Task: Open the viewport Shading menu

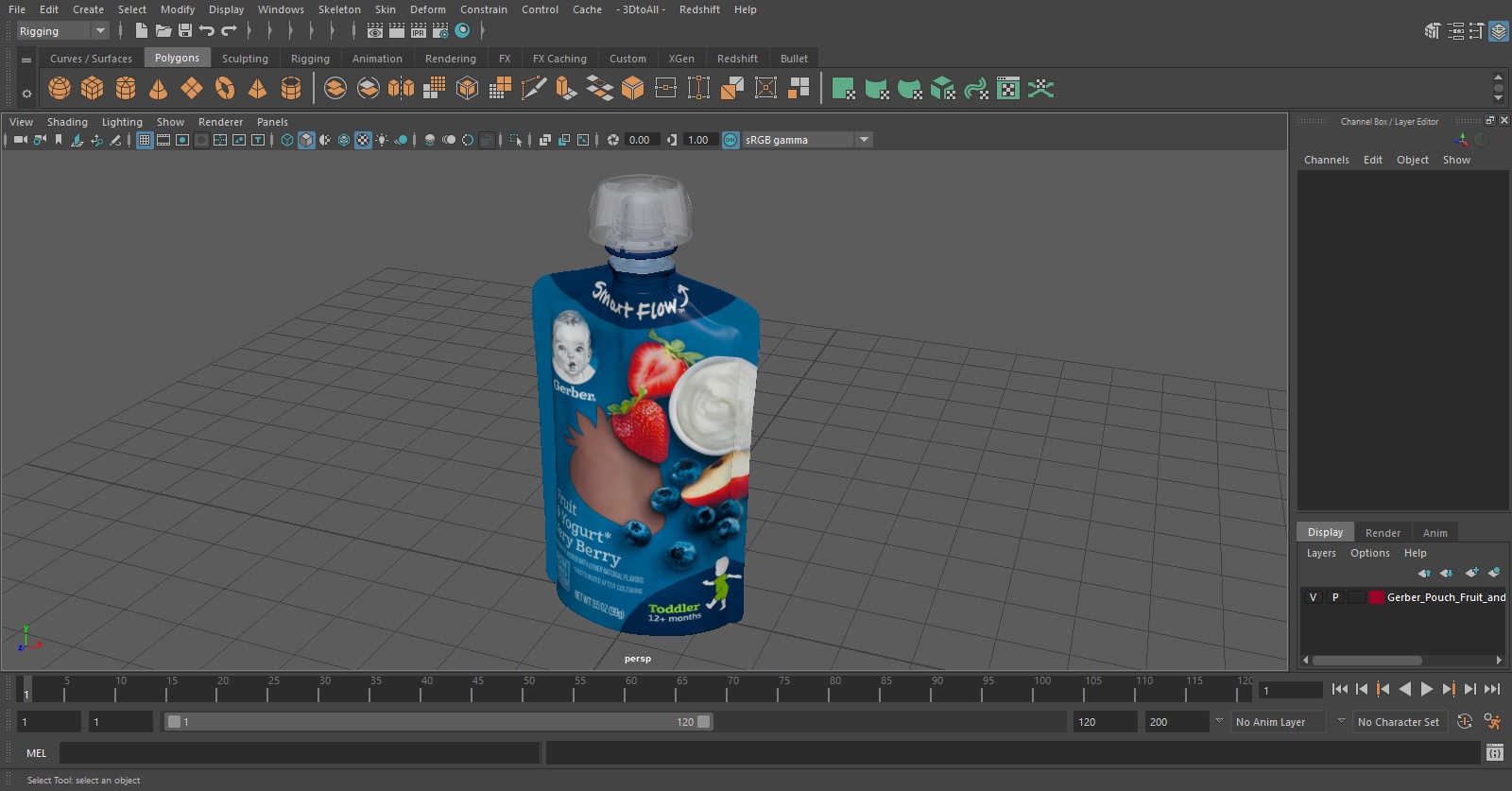Action: [67, 122]
